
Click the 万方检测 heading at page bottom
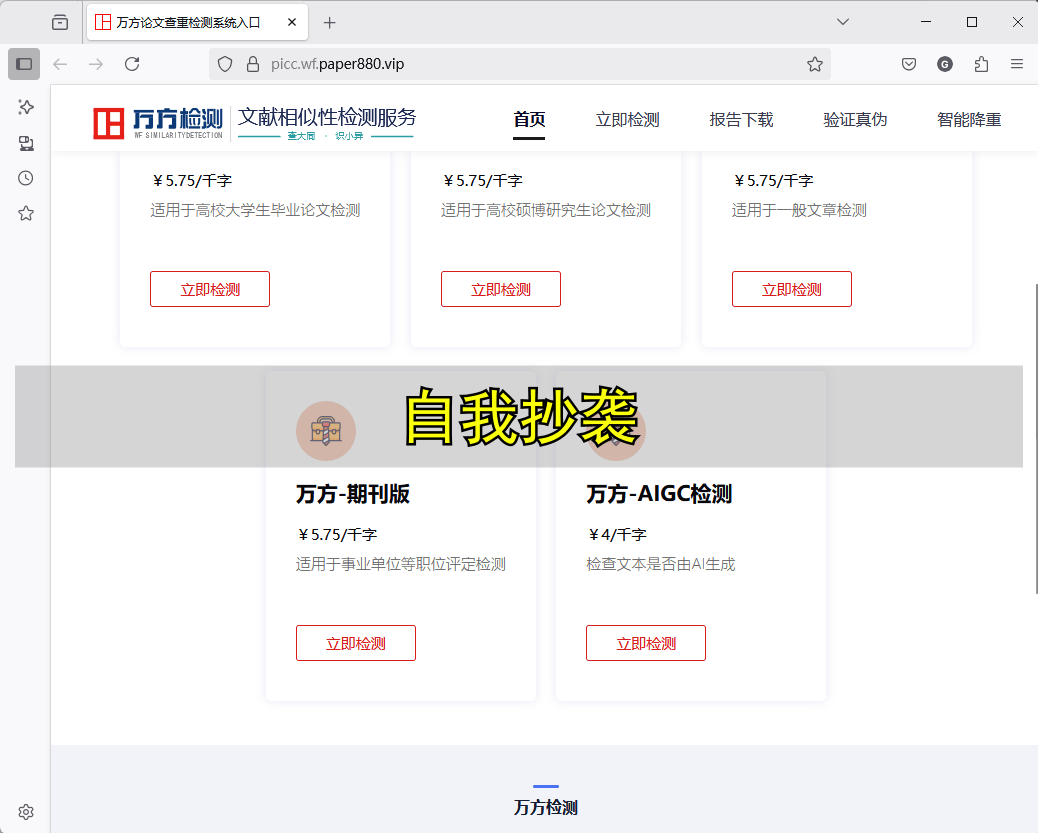tap(546, 808)
